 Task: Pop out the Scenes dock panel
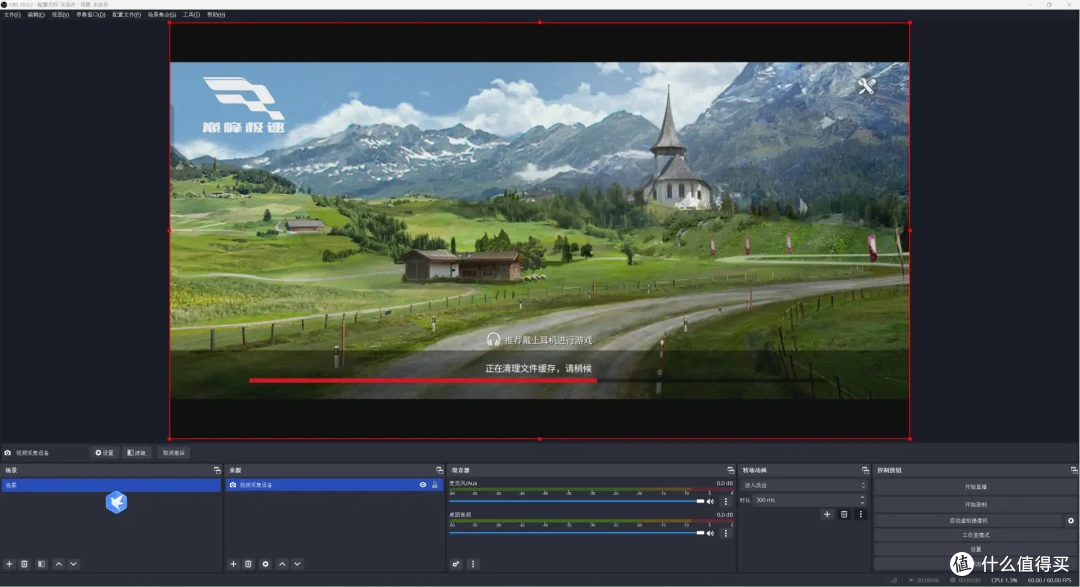click(x=217, y=471)
